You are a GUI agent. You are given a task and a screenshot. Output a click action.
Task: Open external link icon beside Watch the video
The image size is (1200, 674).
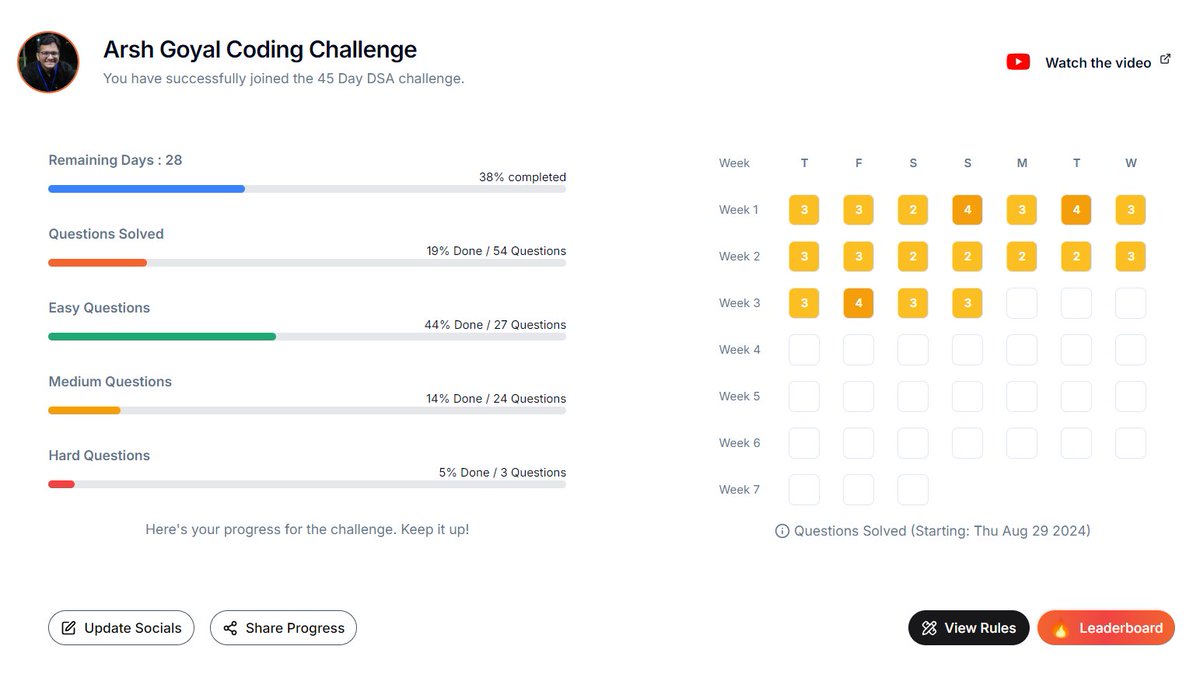click(1165, 60)
